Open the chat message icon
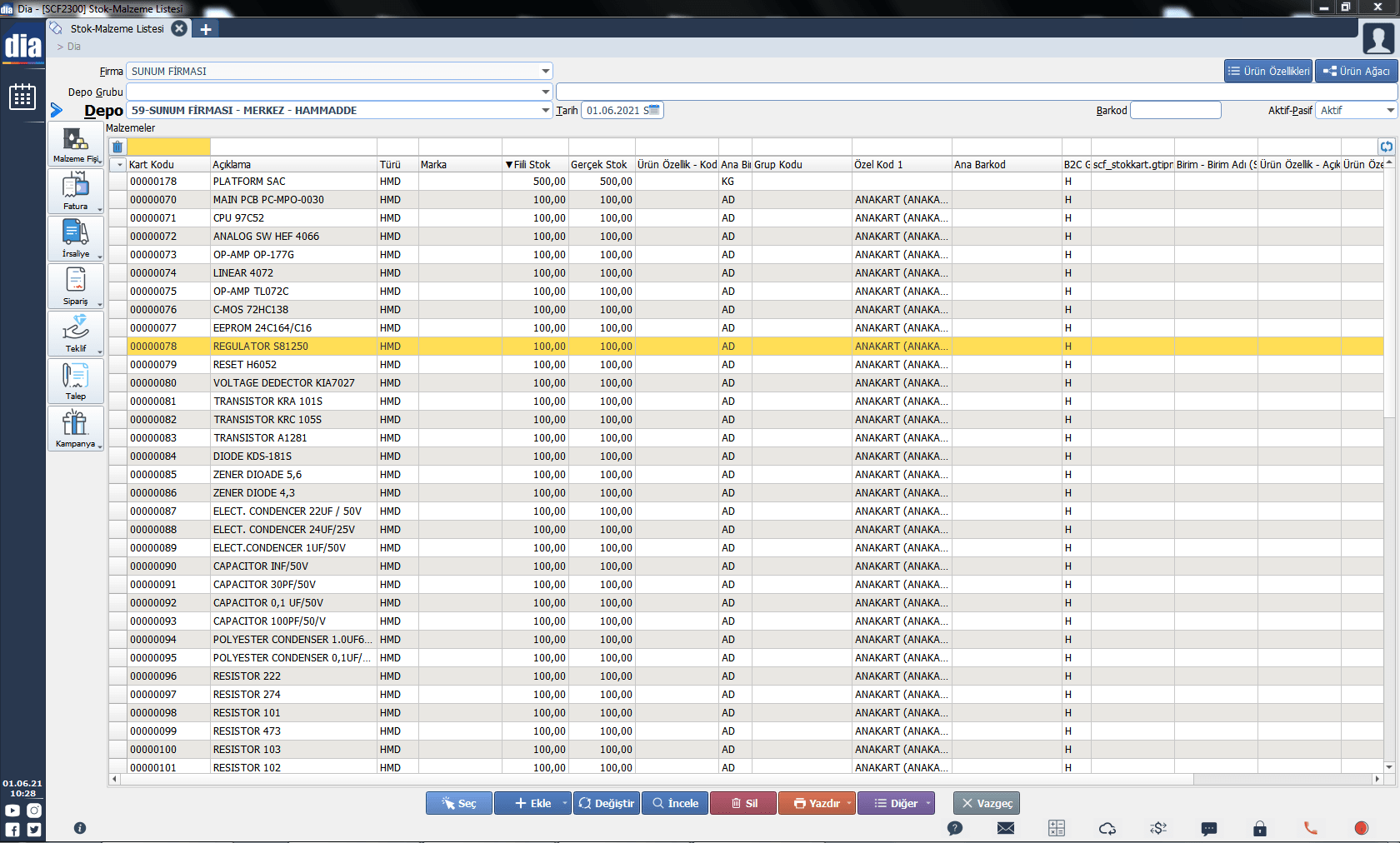 (1209, 828)
